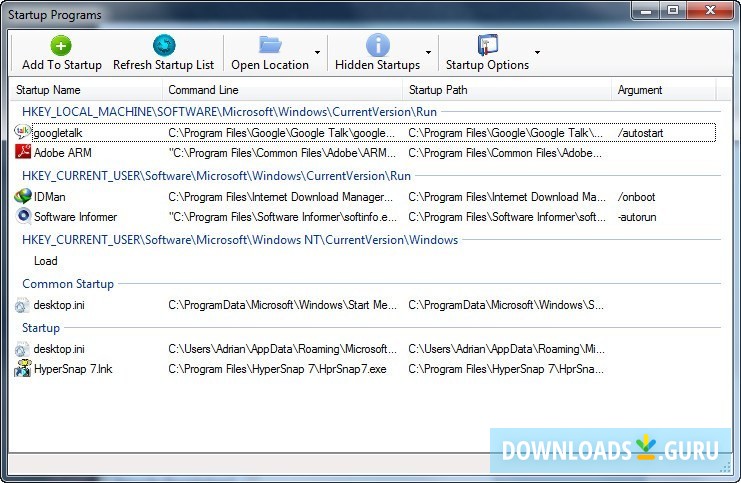The width and height of the screenshot is (741, 483).
Task: Click the Refresh Startup List label
Action: [x=164, y=65]
